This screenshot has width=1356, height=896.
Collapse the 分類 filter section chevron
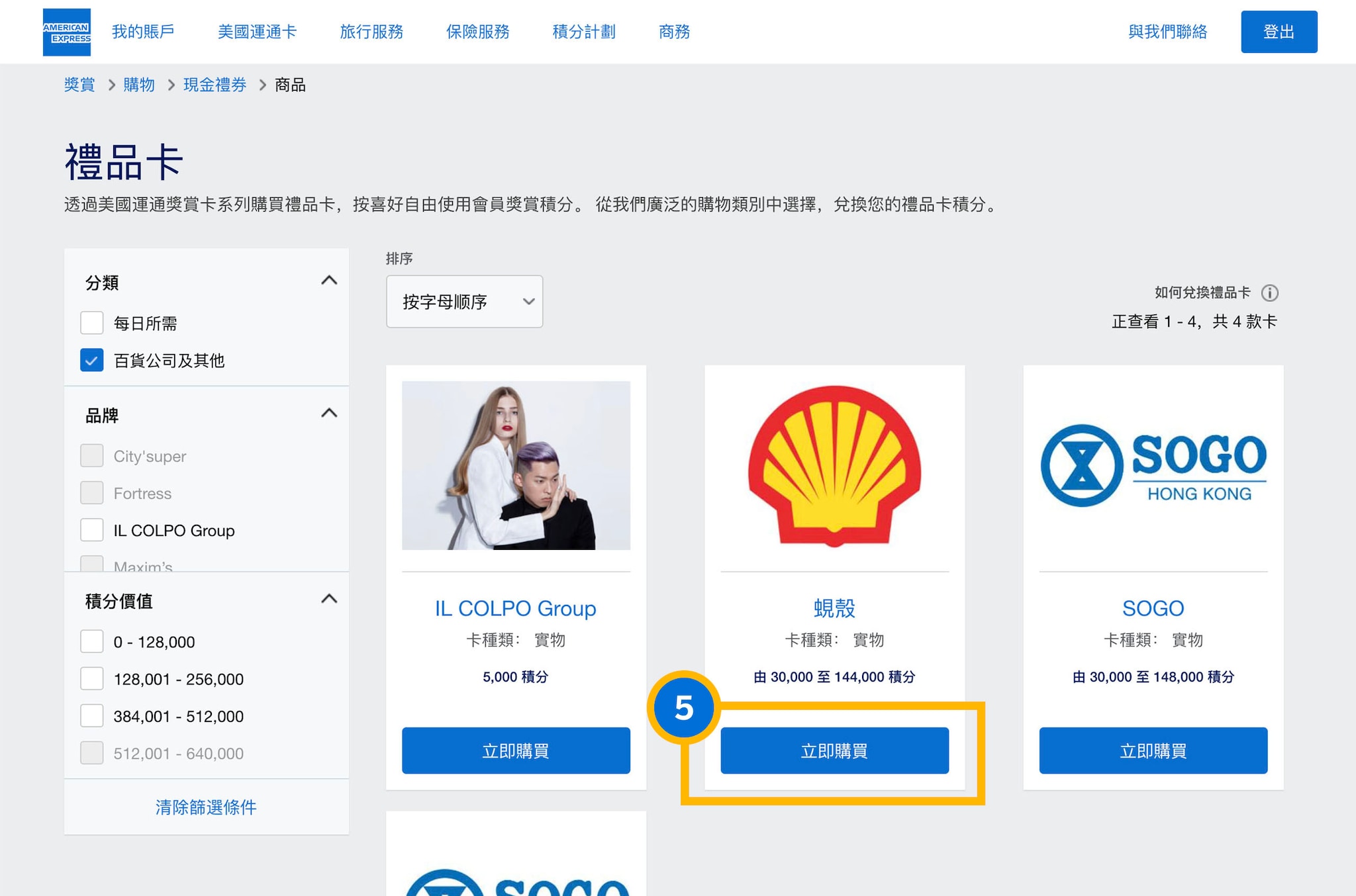[x=329, y=281]
